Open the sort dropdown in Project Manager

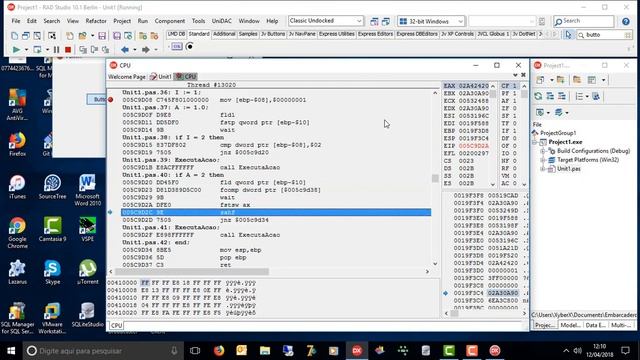point(587,96)
